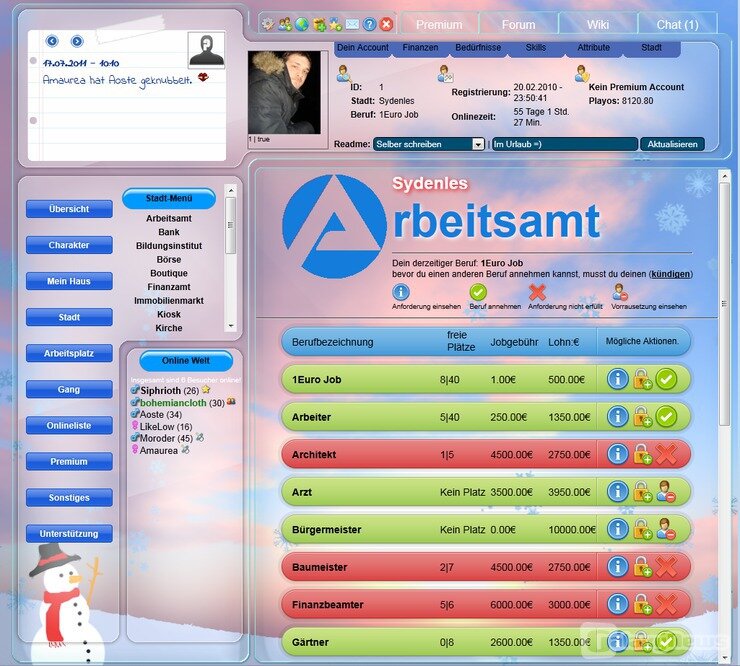Switch to Skills tab
The width and height of the screenshot is (740, 666).
point(536,48)
